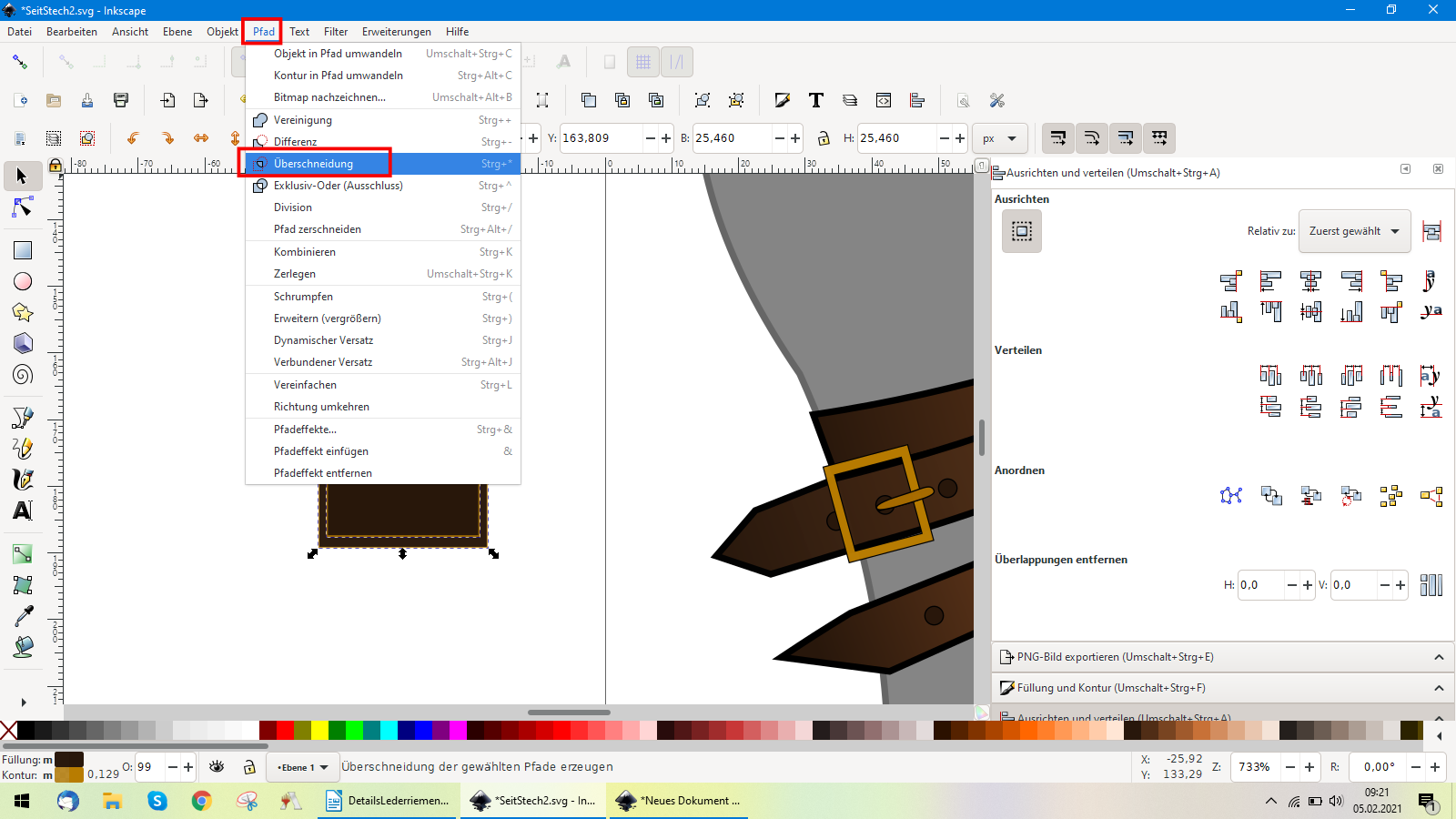Open SeitStech2.svg Inkscape taskbar button
The image size is (1456, 819).
[x=533, y=801]
